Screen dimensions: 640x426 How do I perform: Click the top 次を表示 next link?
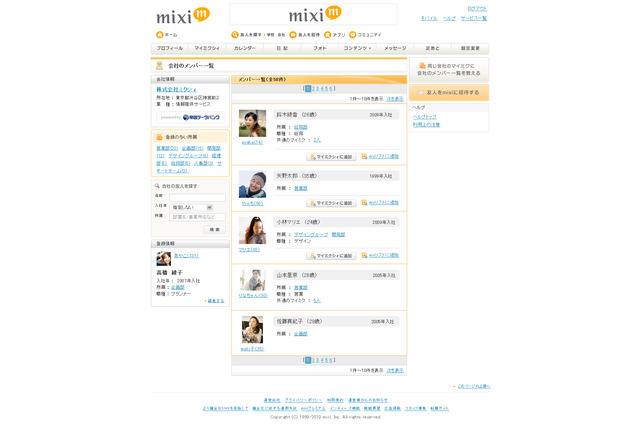click(395, 99)
